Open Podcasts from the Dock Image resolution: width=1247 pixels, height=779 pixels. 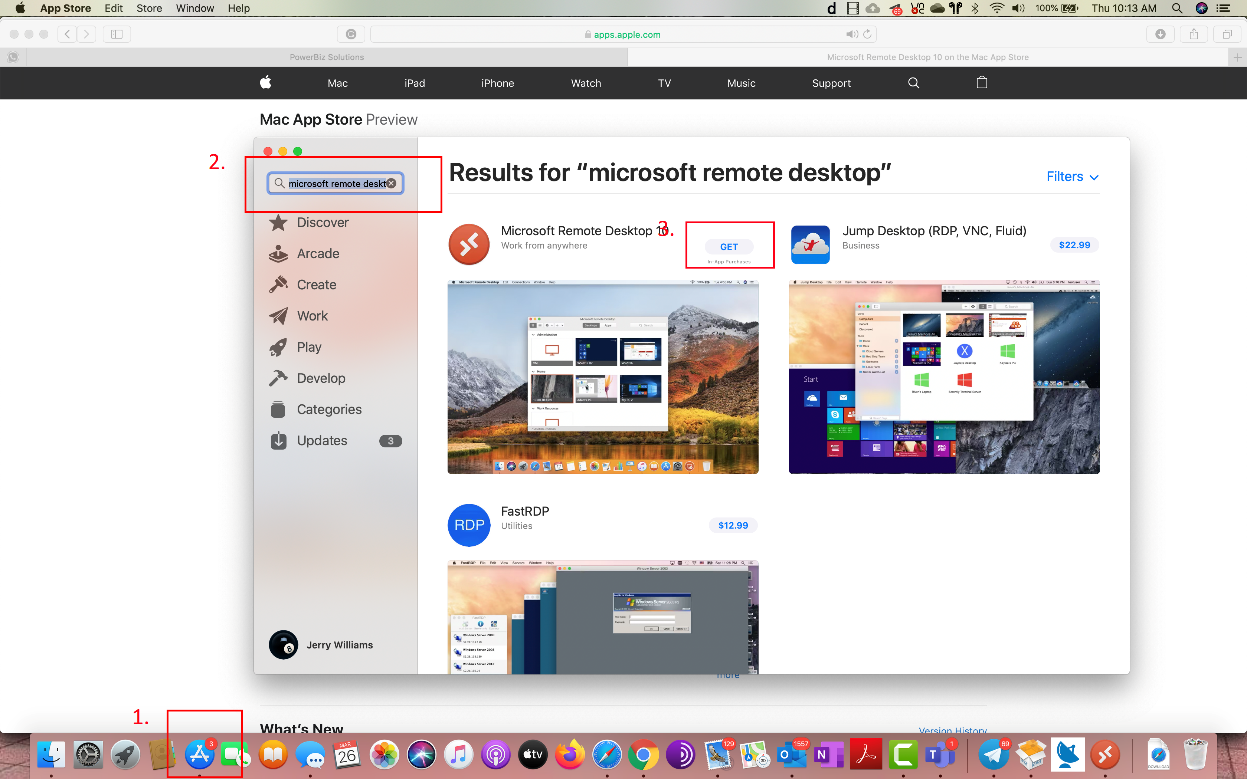496,755
